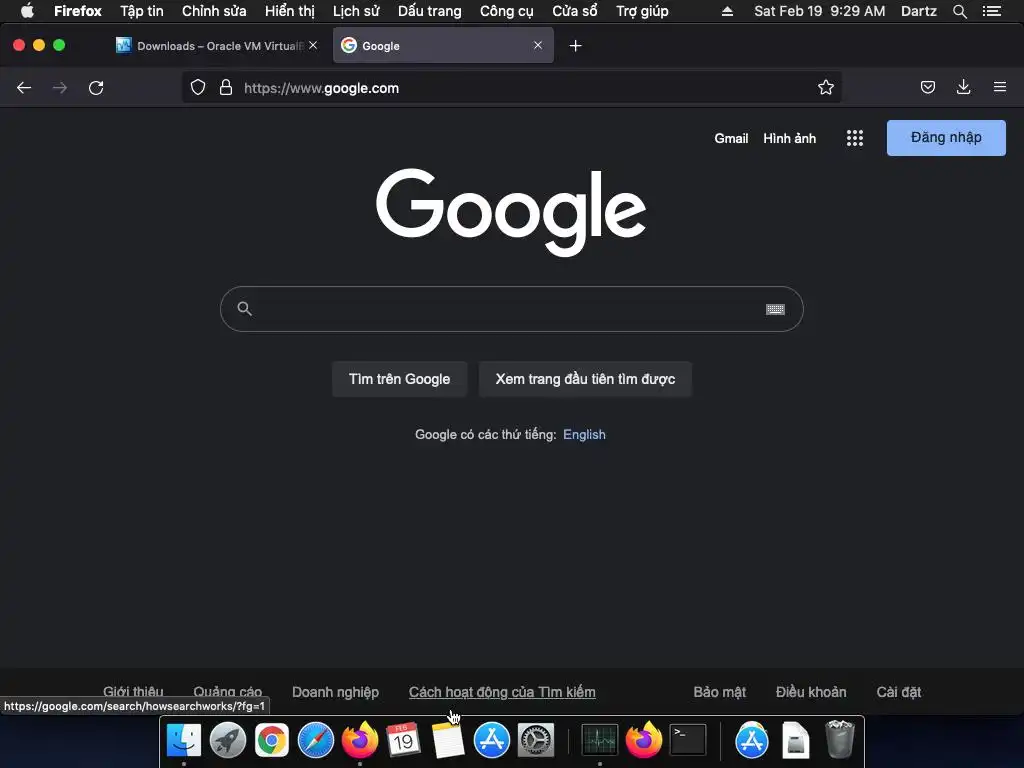The height and width of the screenshot is (768, 1024).
Task: Open Trash from the dock
Action: pos(839,739)
